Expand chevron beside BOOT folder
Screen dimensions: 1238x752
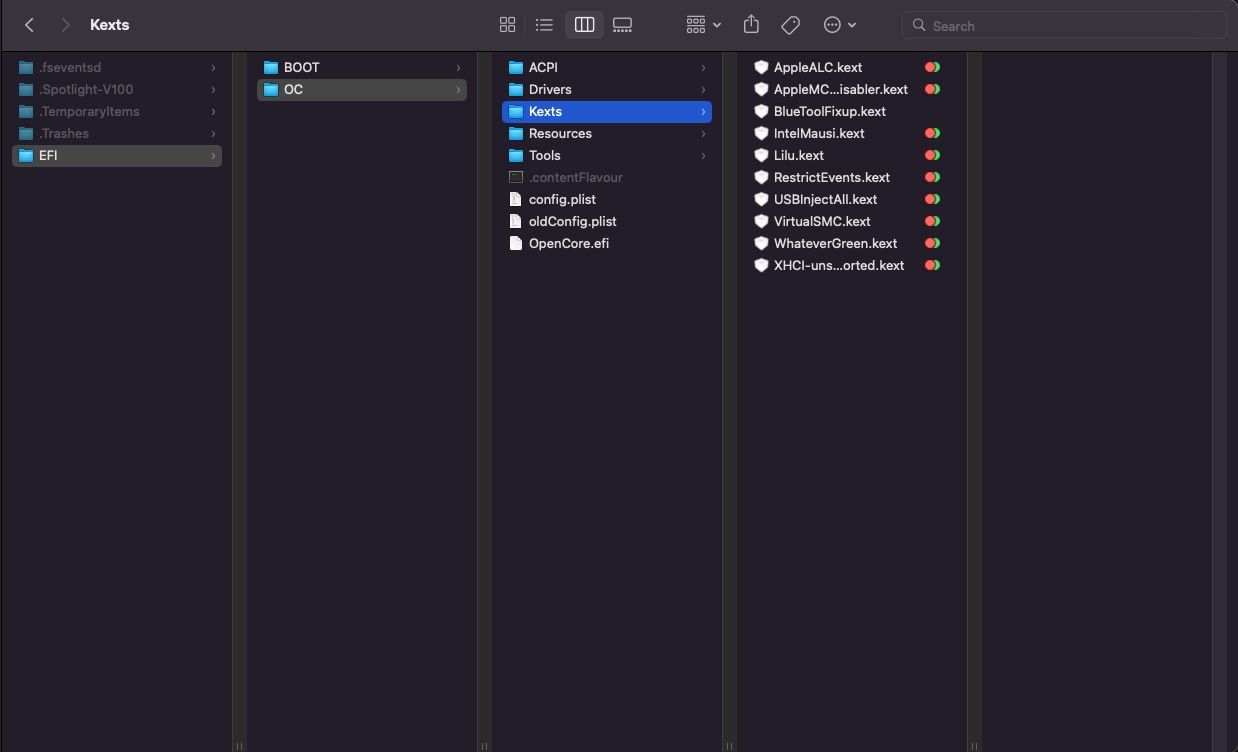coord(458,67)
